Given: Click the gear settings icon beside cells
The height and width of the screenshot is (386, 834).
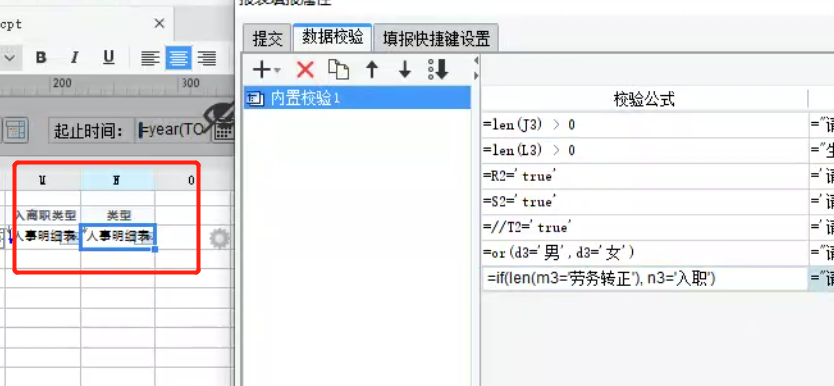Looking at the screenshot, I should [x=219, y=239].
